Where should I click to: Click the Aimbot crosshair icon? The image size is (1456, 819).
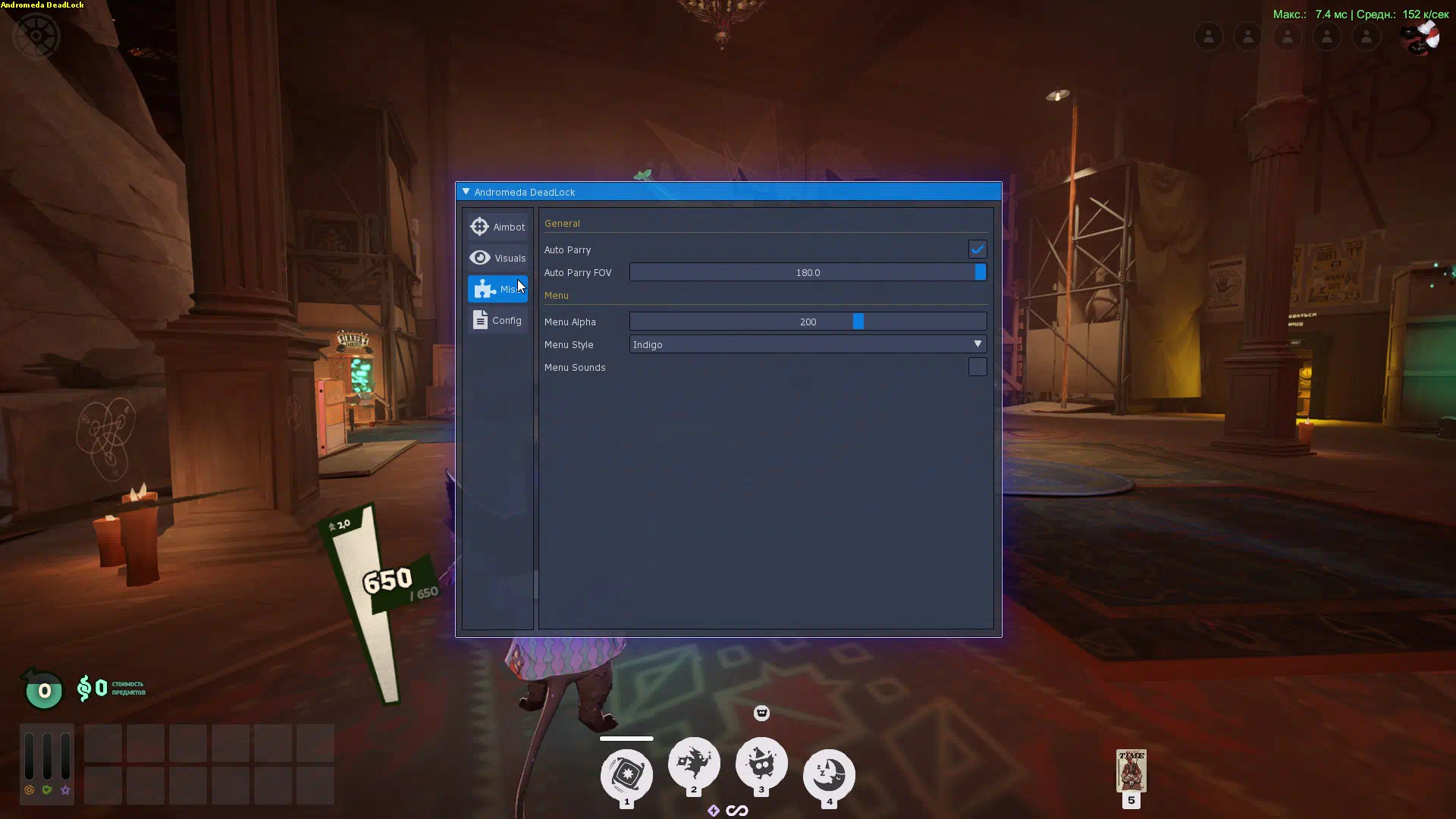(x=479, y=227)
